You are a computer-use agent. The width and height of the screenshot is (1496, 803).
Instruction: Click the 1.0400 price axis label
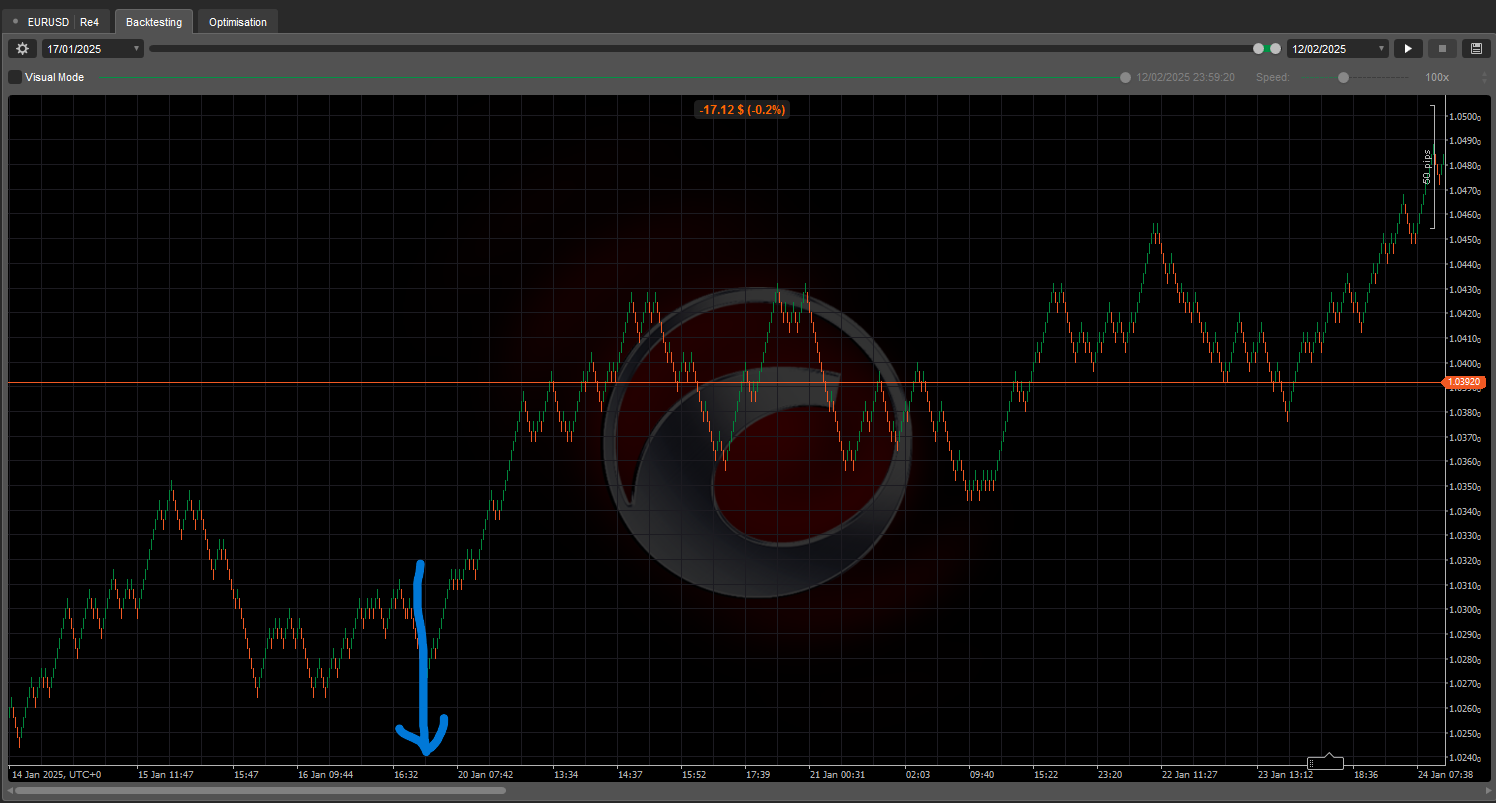(x=1463, y=363)
